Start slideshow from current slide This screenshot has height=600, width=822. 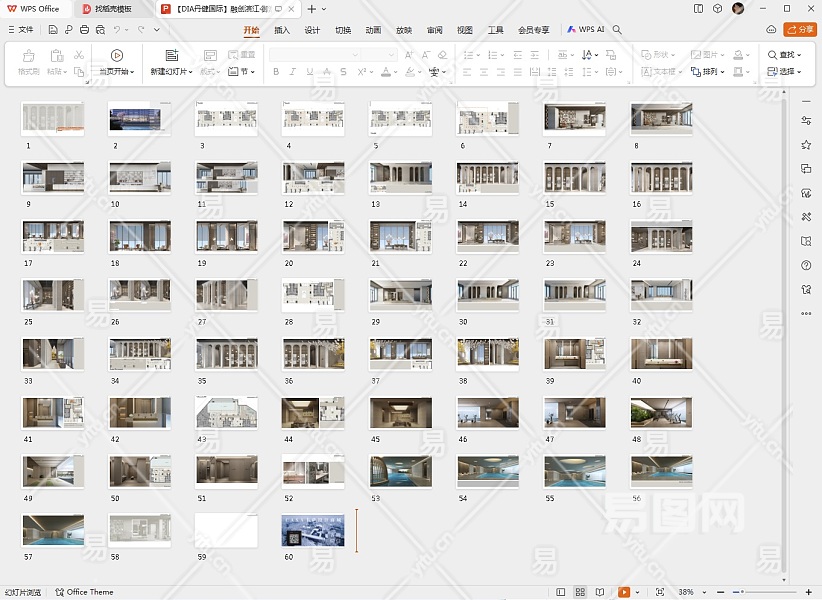117,56
